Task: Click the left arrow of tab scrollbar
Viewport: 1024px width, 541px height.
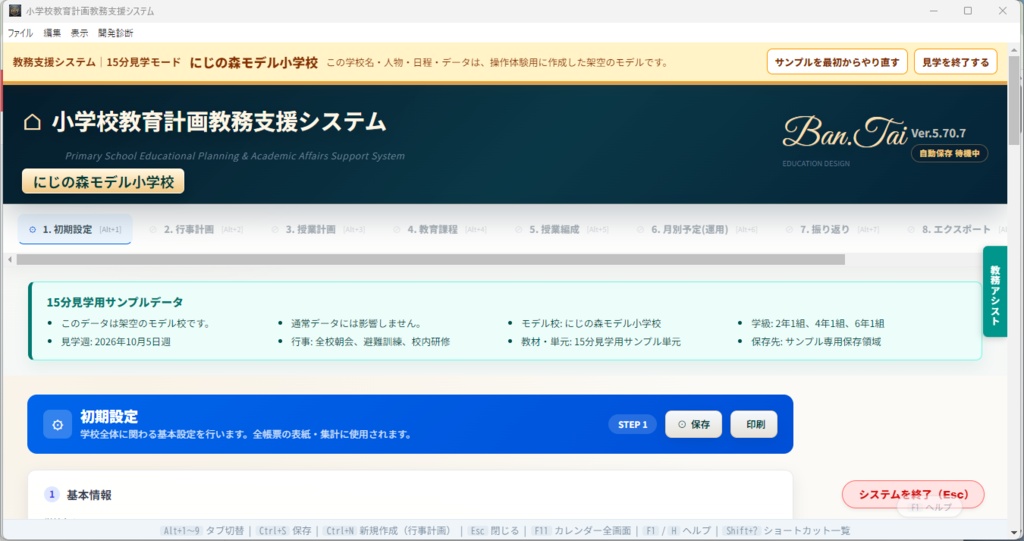Action: click(10, 260)
